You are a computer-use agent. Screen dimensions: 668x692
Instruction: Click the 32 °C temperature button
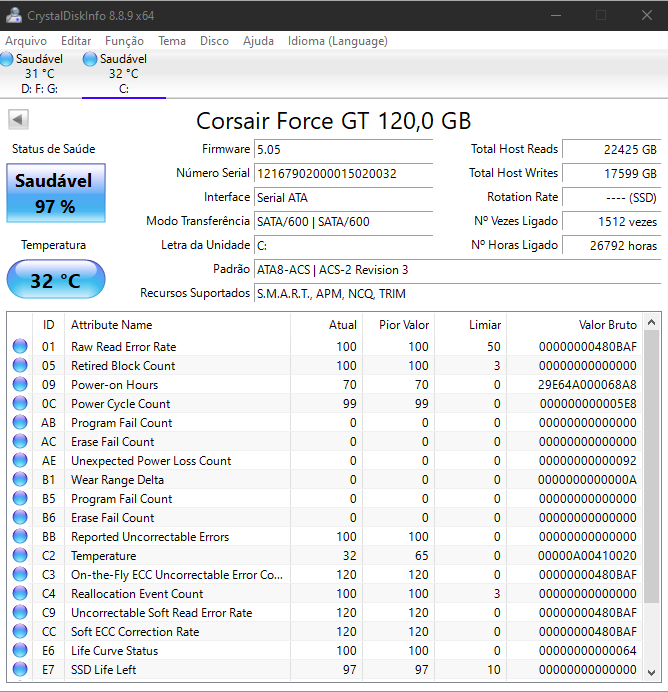[56, 279]
